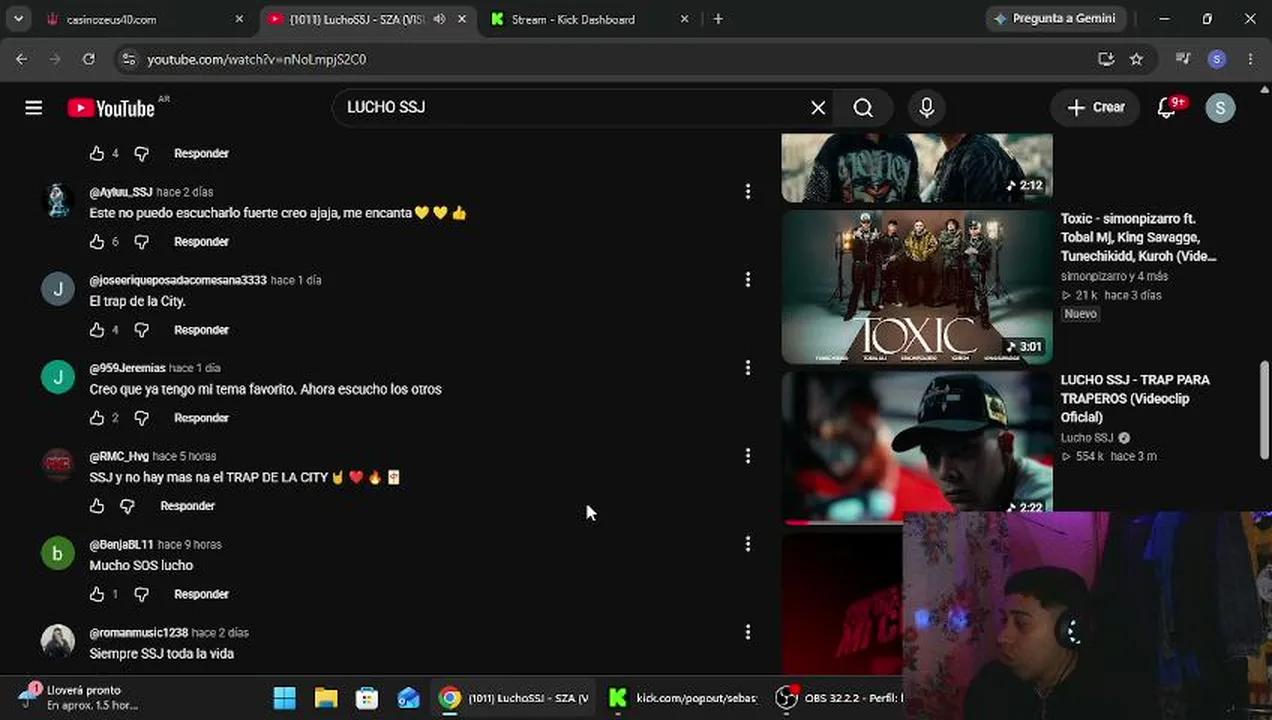Viewport: 1272px width, 720px height.
Task: Open the account avatar menu
Action: 1220,108
